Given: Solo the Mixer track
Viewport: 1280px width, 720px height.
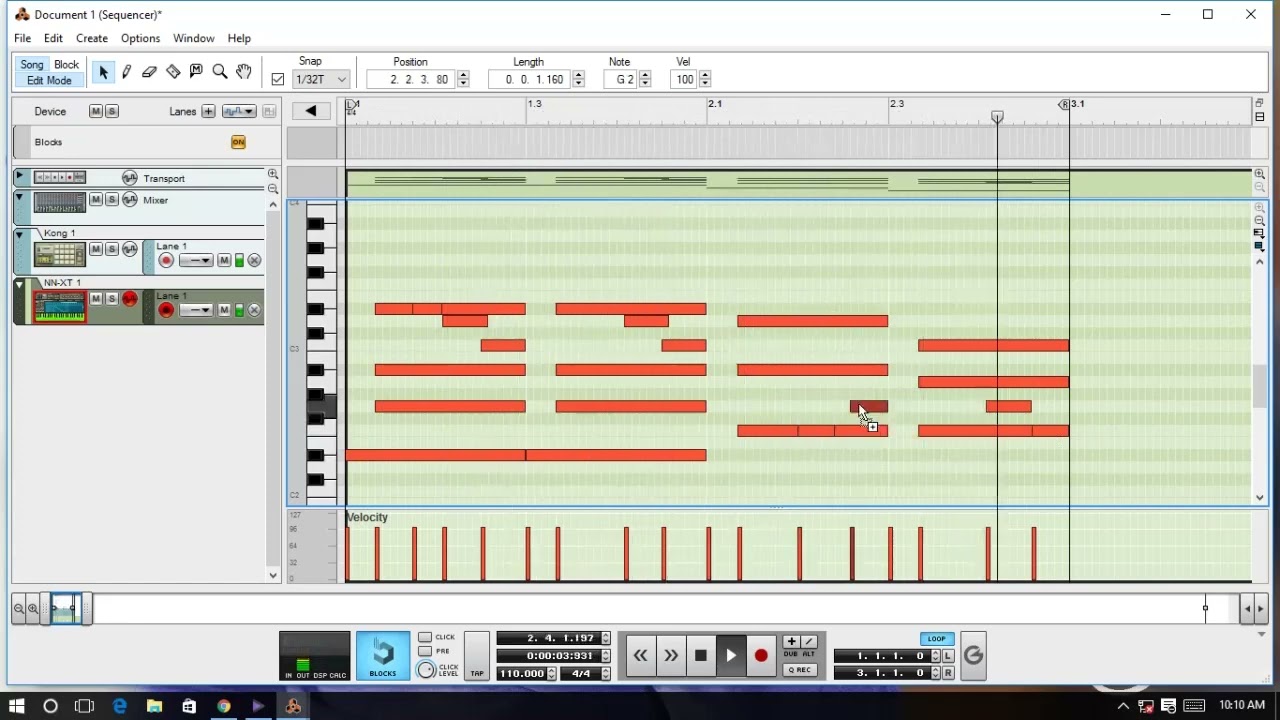Looking at the screenshot, I should pyautogui.click(x=112, y=200).
